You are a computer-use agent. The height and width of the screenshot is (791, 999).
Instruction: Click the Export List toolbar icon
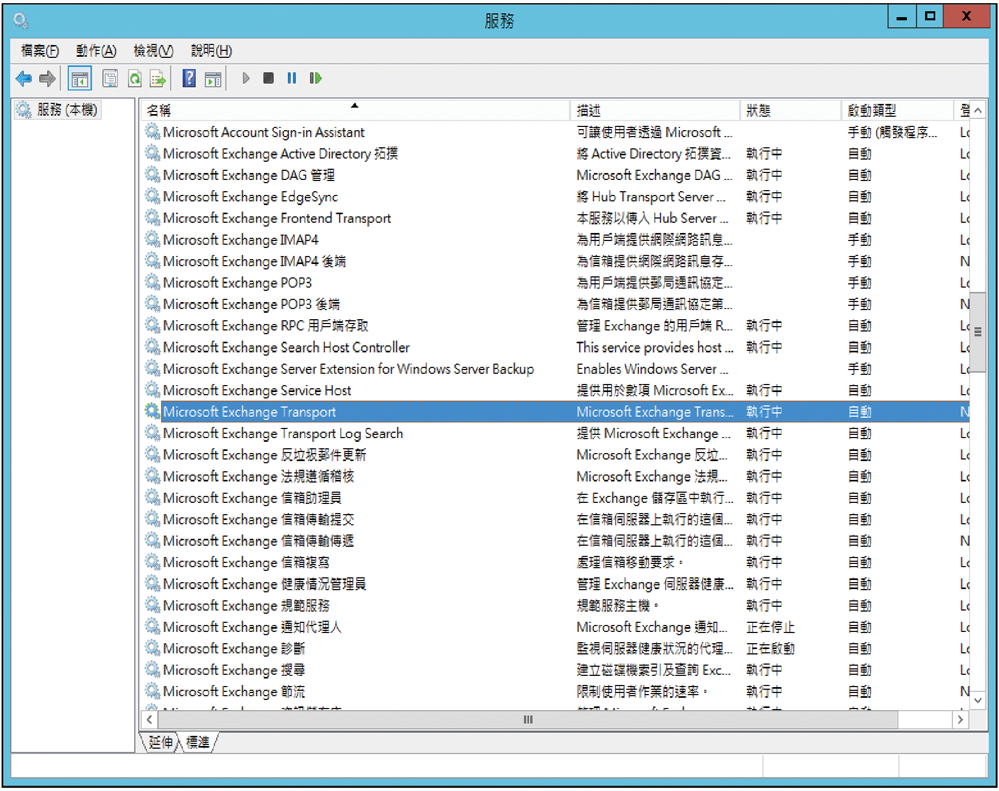158,79
